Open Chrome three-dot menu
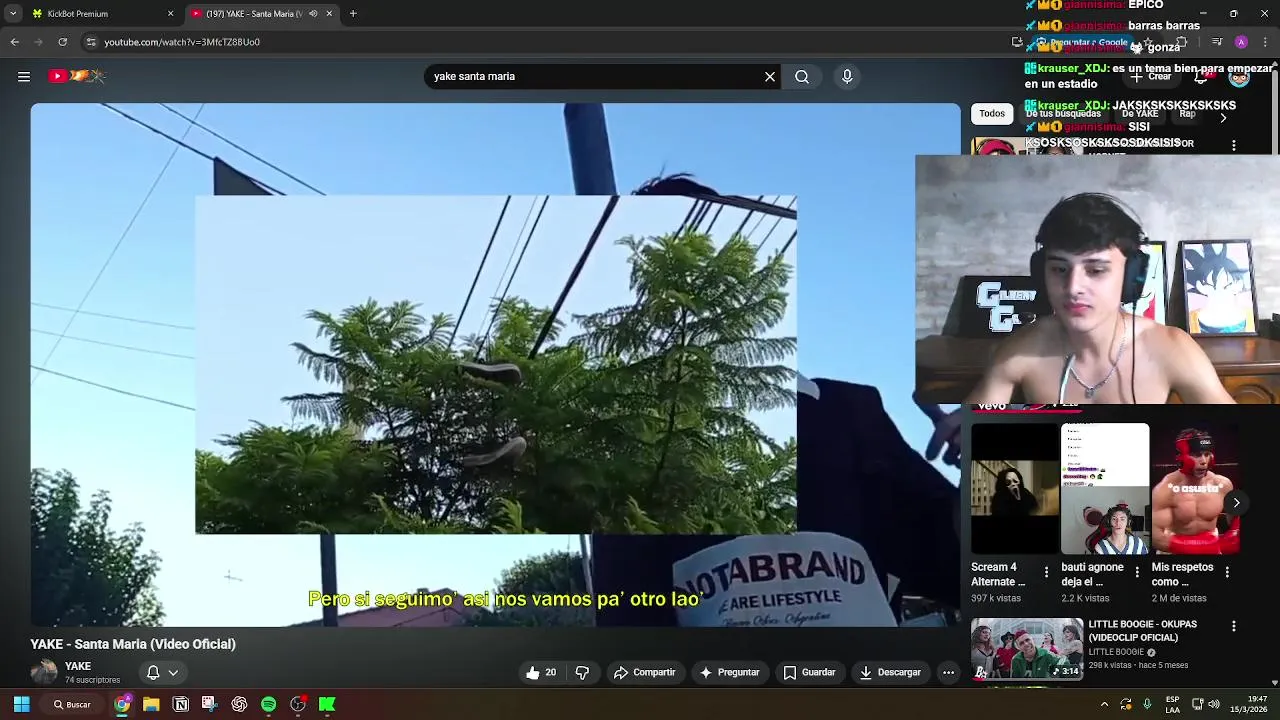Image resolution: width=1280 pixels, height=720 pixels. click(1266, 42)
